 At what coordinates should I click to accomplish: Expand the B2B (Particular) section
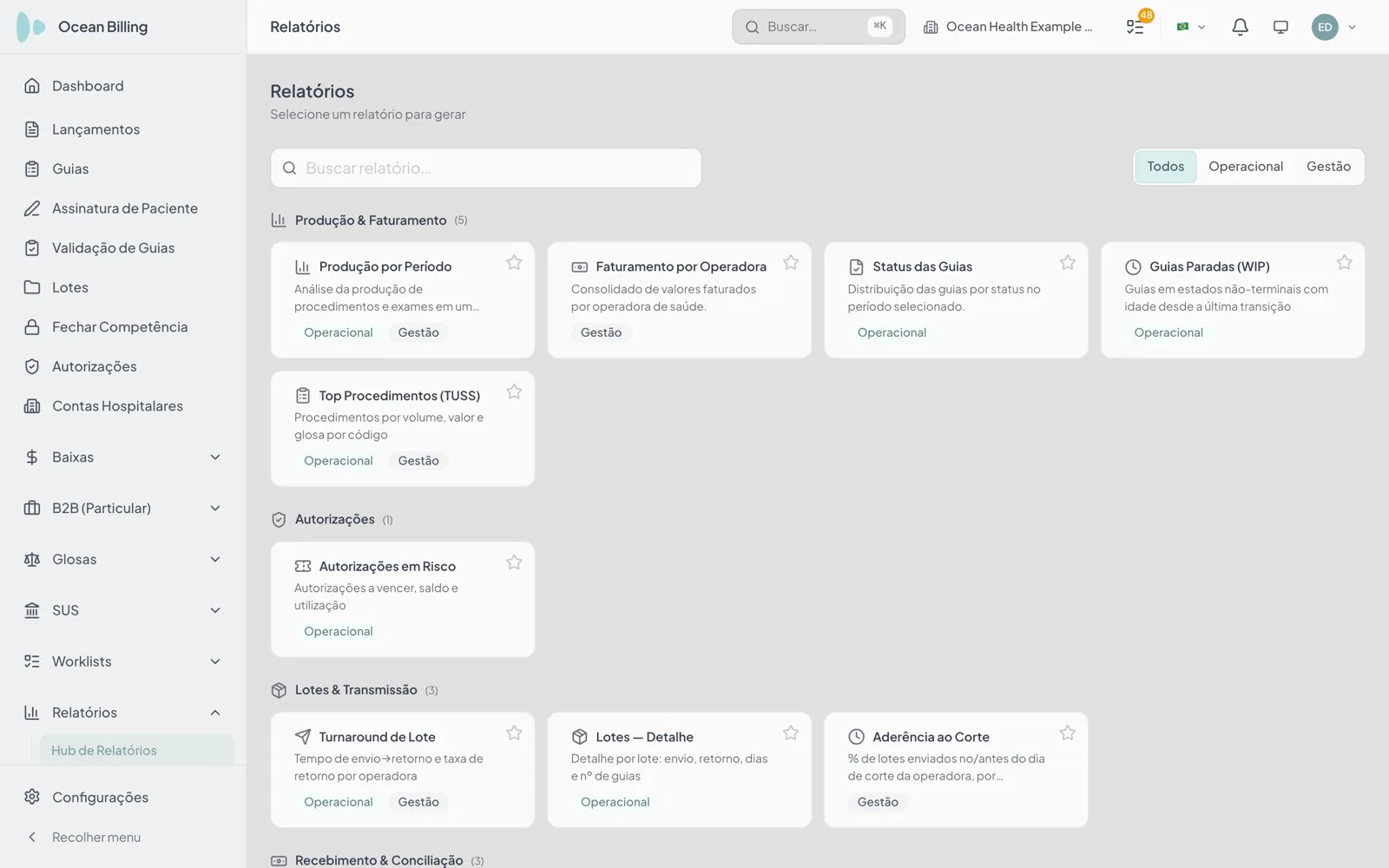click(x=123, y=509)
